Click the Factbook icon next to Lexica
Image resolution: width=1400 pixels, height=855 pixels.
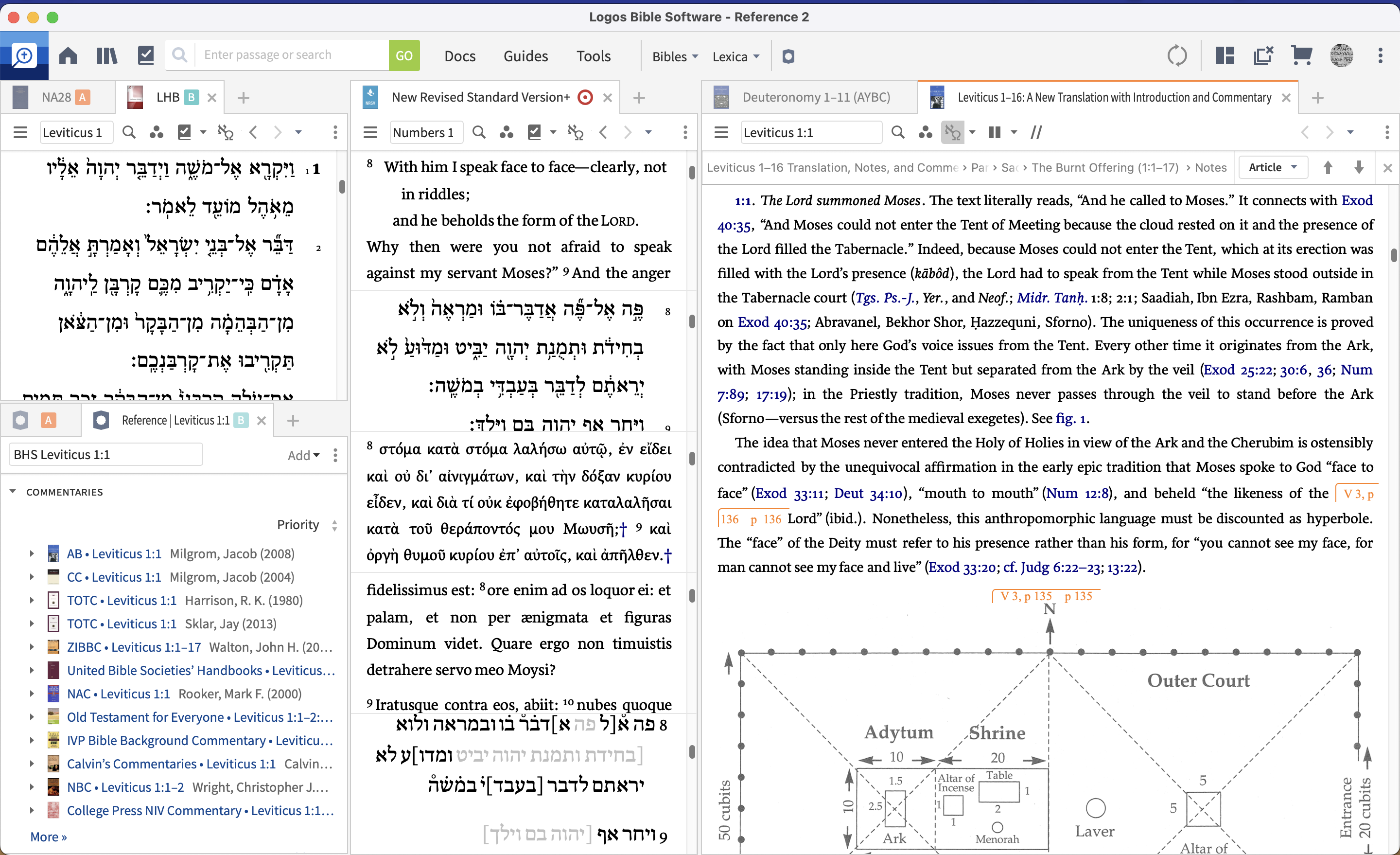coord(788,56)
